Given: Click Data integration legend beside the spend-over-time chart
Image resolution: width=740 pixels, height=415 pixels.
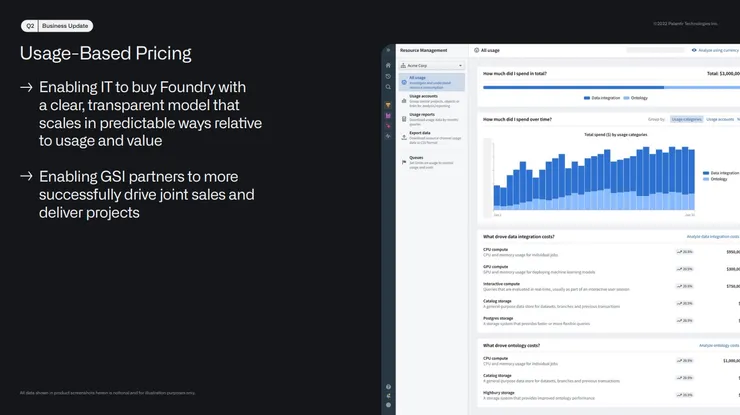Looking at the screenshot, I should [721, 173].
